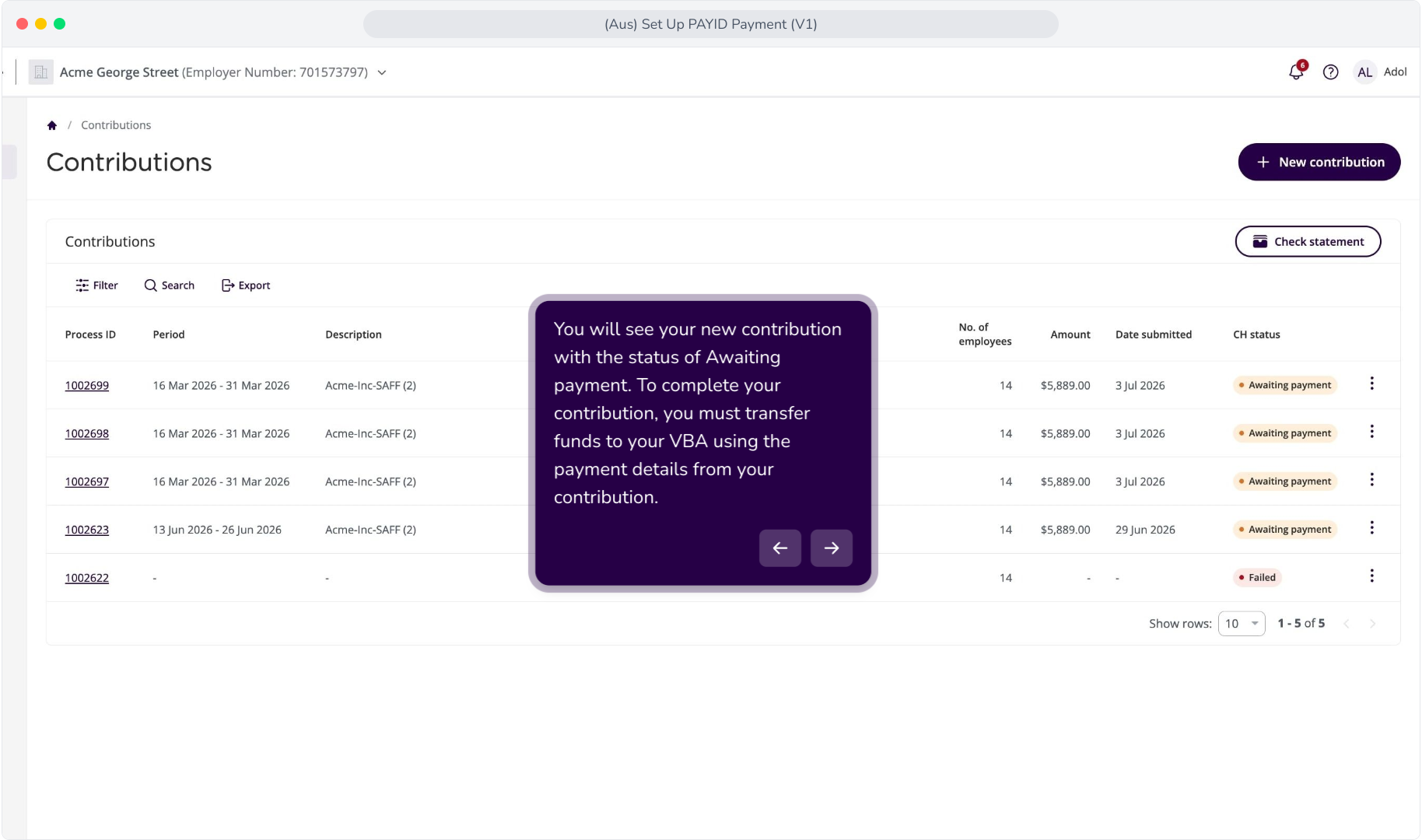Viewport: 1422px width, 840px height.
Task: Go back to previous tour step arrow
Action: coord(780,548)
